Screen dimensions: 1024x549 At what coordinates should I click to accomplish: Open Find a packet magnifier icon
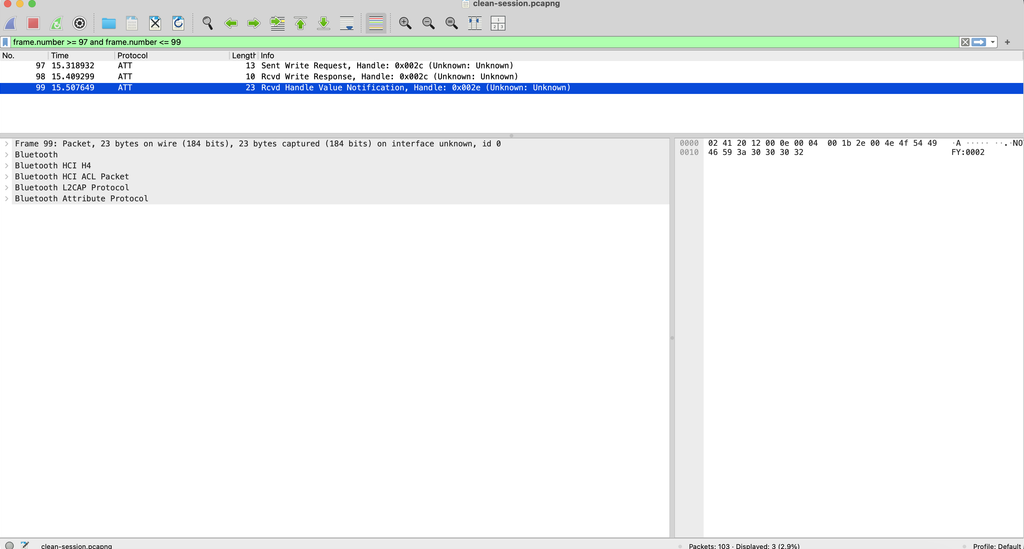coord(208,24)
